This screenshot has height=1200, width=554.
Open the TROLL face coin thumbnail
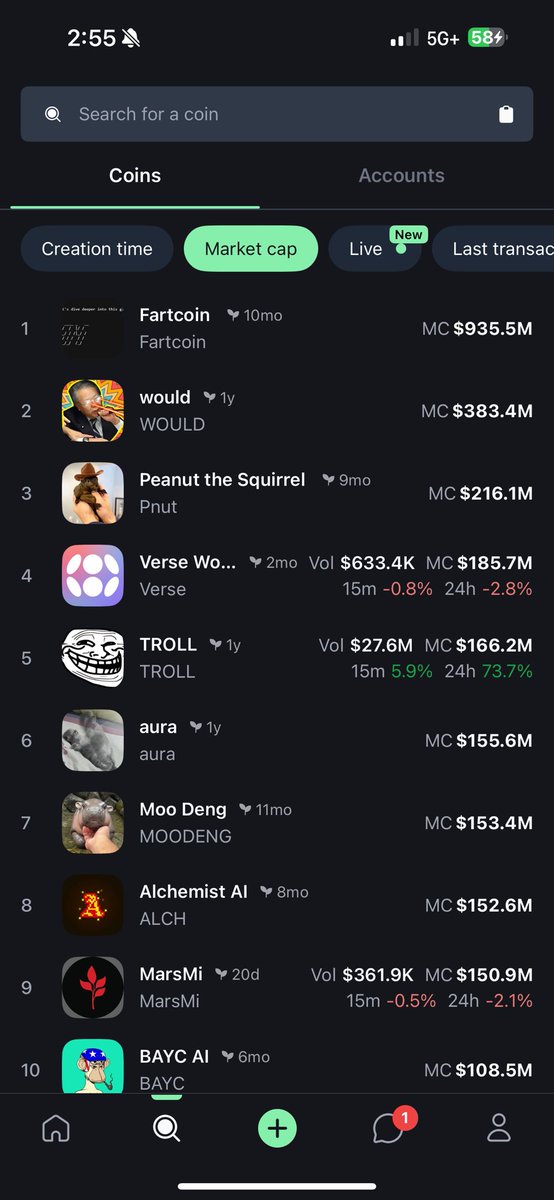click(x=93, y=658)
